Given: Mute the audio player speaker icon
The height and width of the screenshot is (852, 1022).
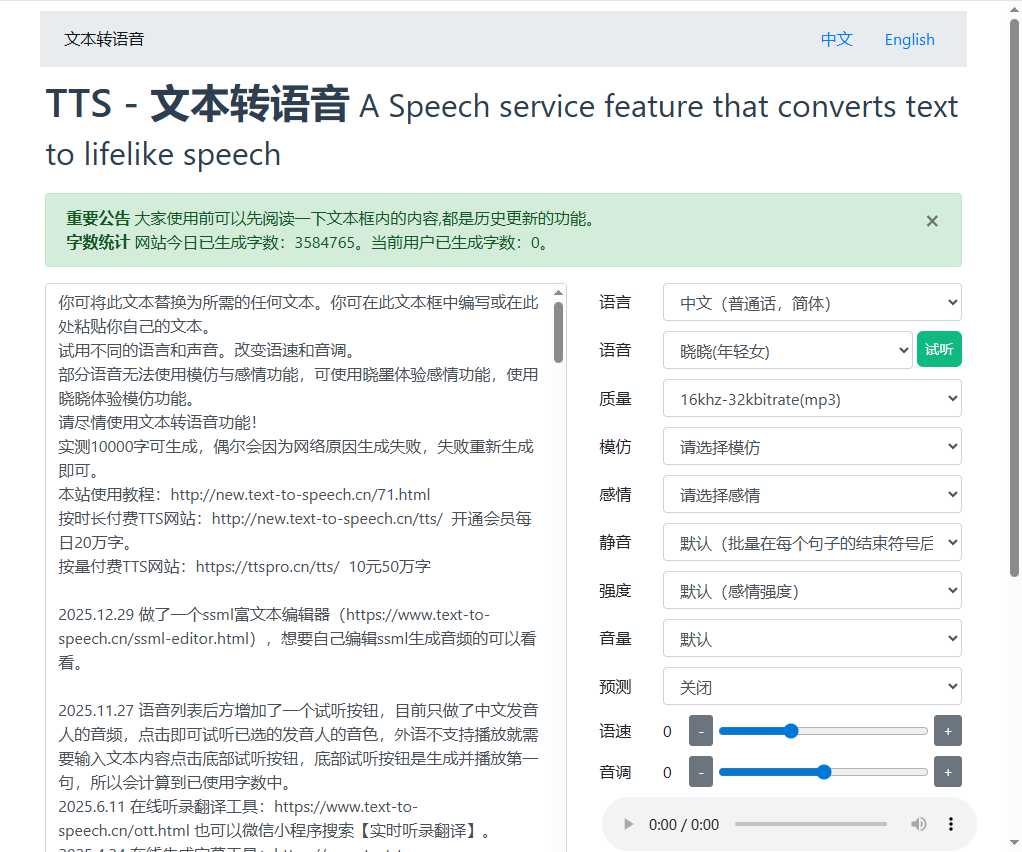Looking at the screenshot, I should (x=919, y=824).
